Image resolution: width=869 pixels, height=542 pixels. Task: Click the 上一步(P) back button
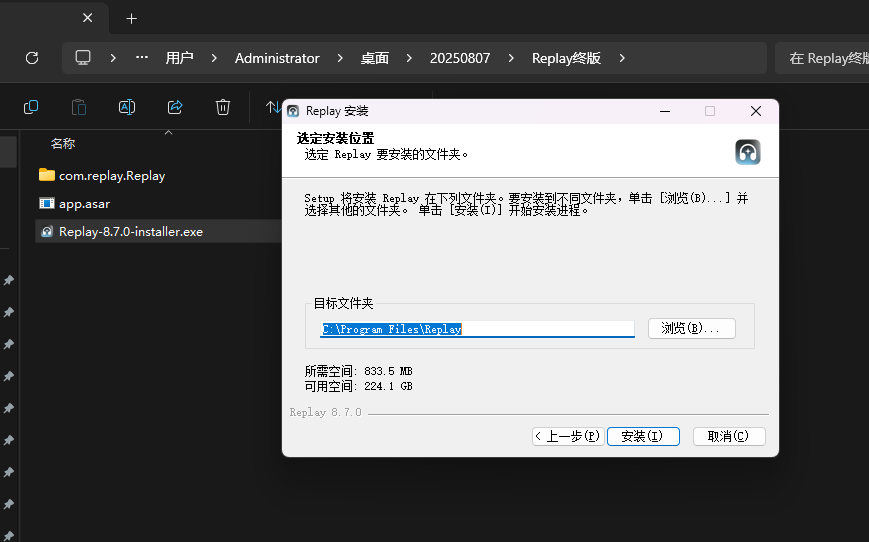pyautogui.click(x=568, y=436)
